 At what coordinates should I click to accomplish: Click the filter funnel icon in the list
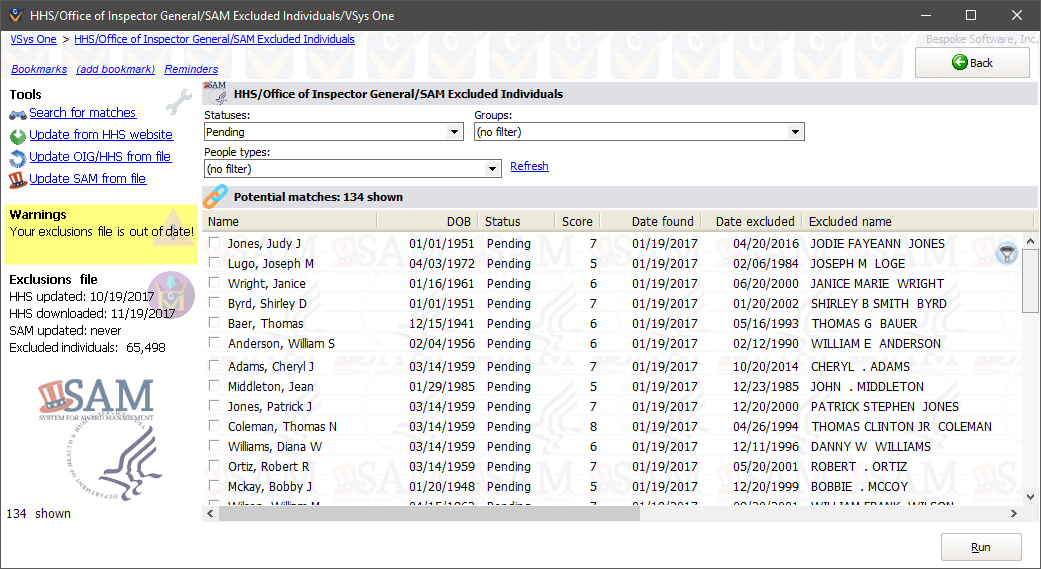[x=1008, y=254]
